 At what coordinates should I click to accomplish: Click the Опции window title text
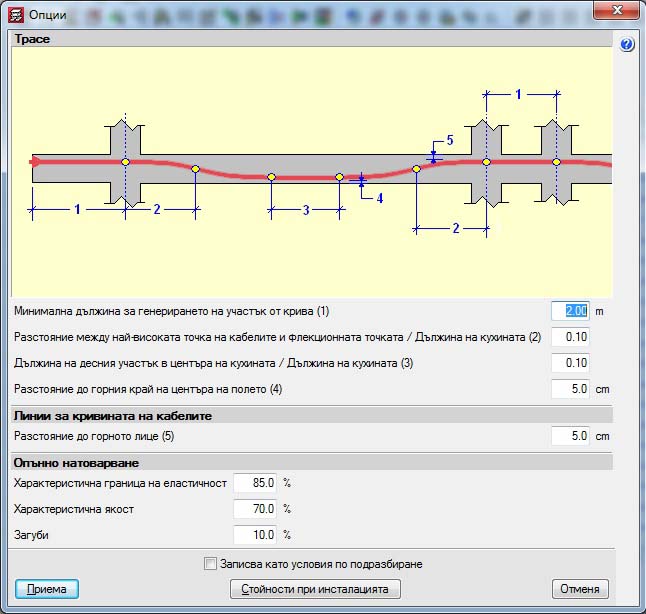[x=47, y=15]
